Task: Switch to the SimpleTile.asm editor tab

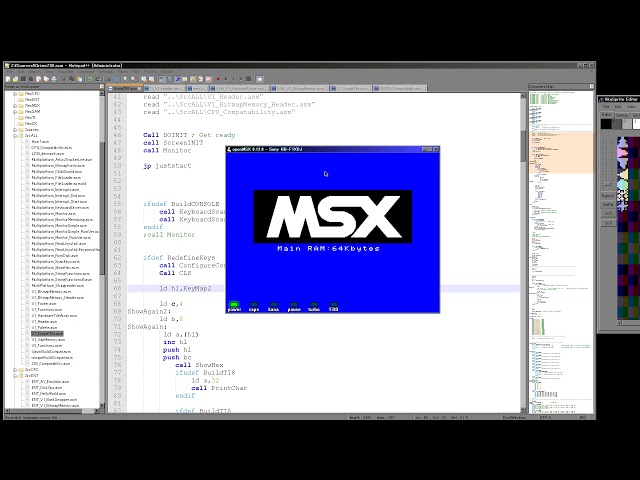Action: pyautogui.click(x=351, y=88)
